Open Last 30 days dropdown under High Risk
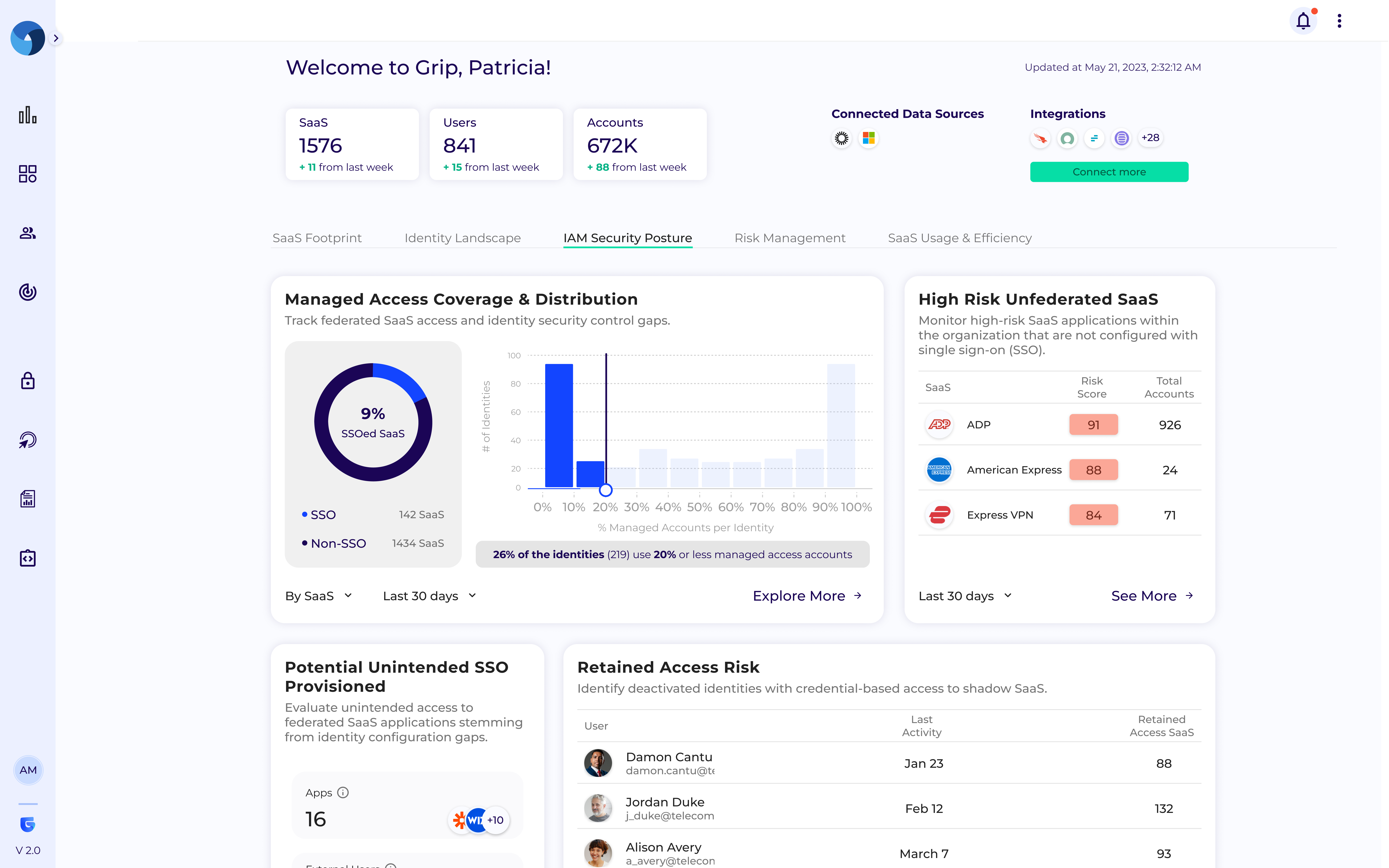1389x868 pixels. 965,596
